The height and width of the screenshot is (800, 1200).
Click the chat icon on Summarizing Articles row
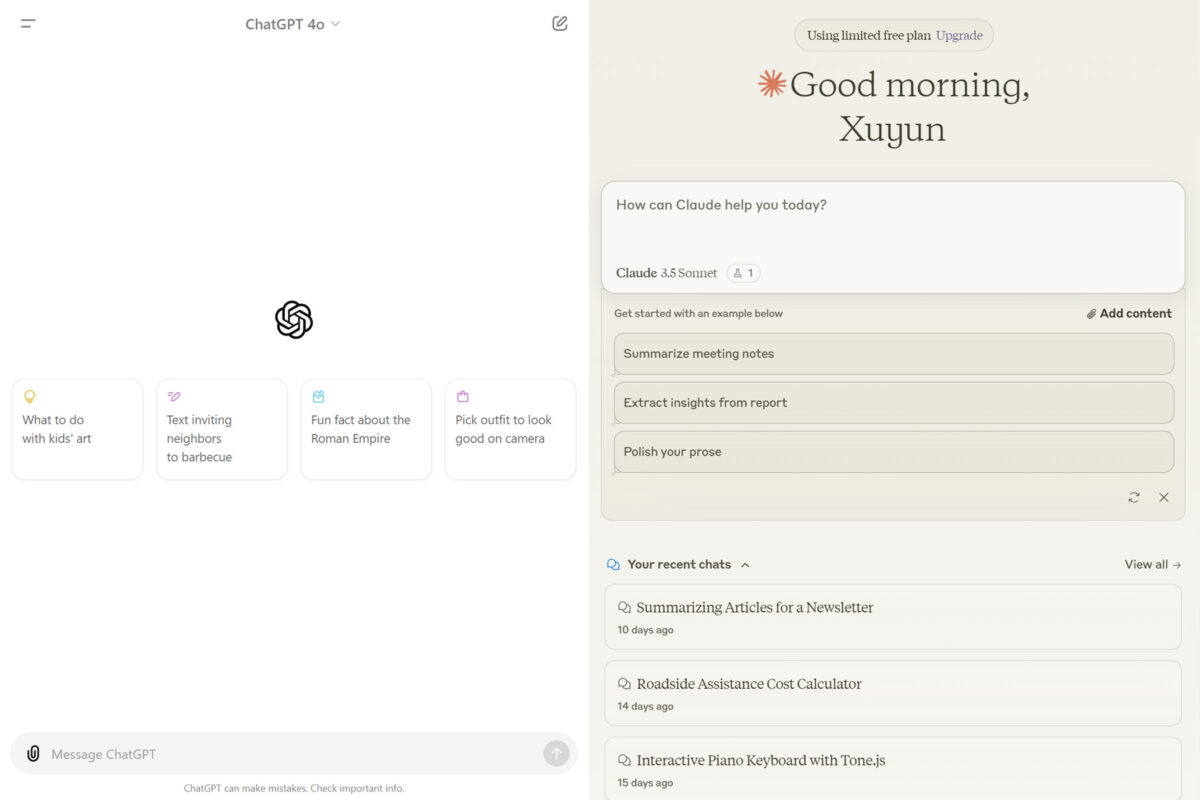624,607
